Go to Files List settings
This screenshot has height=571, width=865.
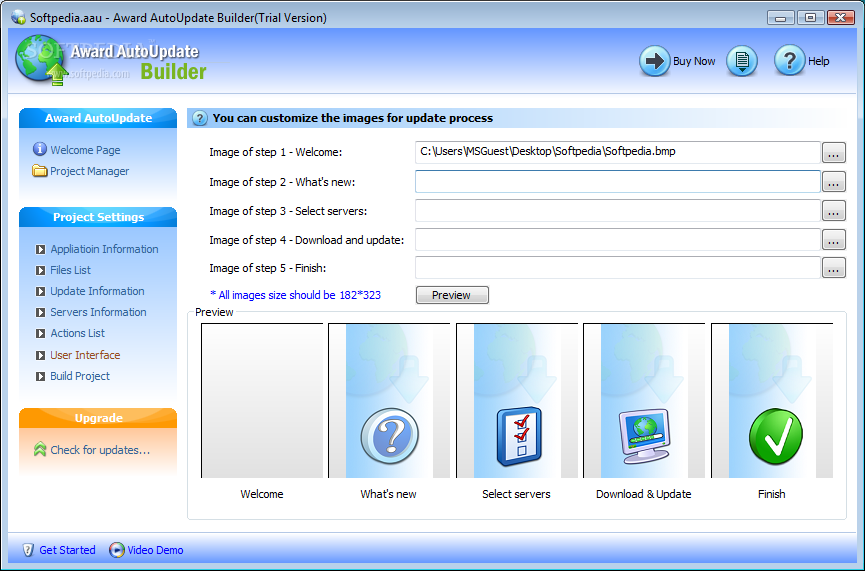pyautogui.click(x=71, y=270)
